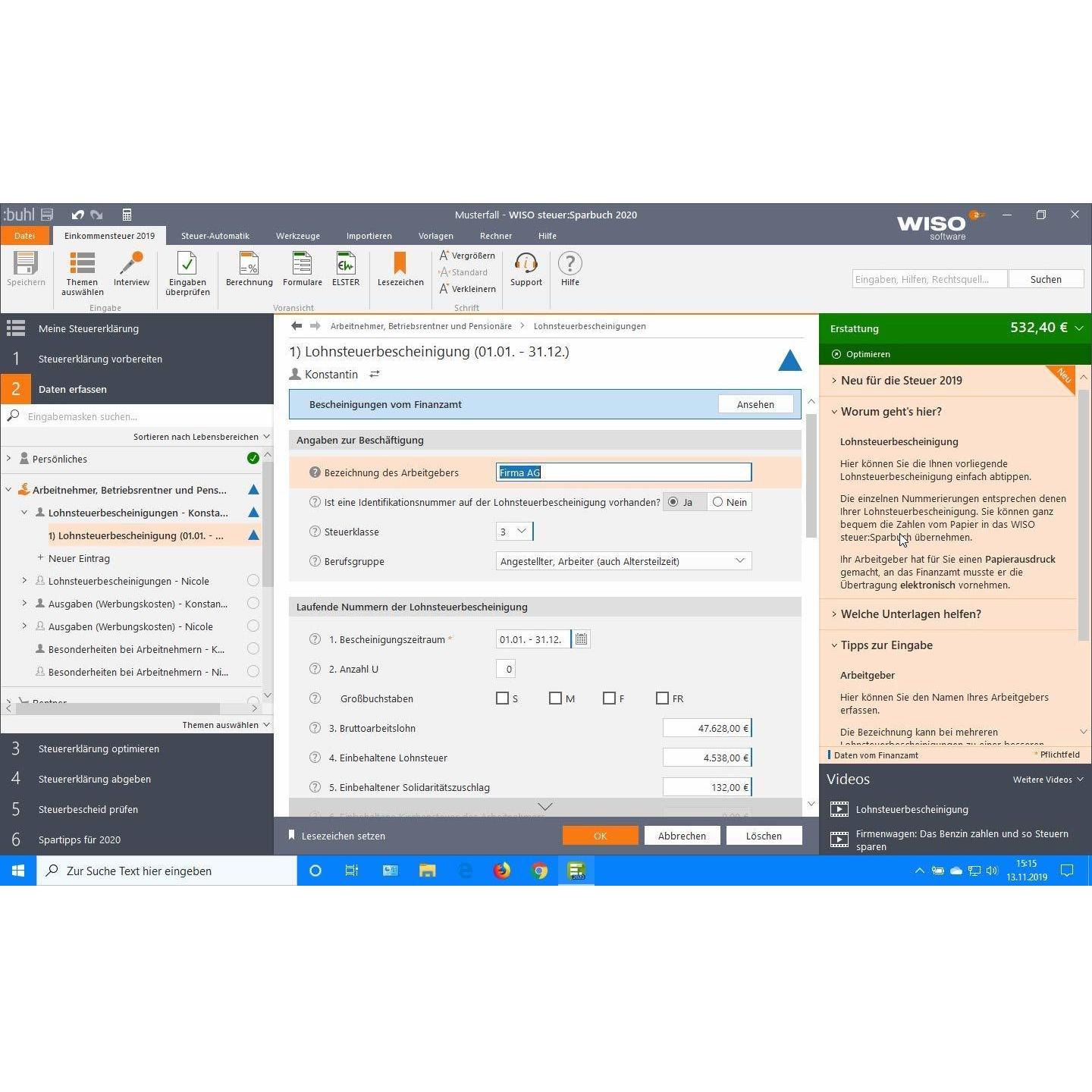Open the calculator icon in title bar

[x=127, y=215]
